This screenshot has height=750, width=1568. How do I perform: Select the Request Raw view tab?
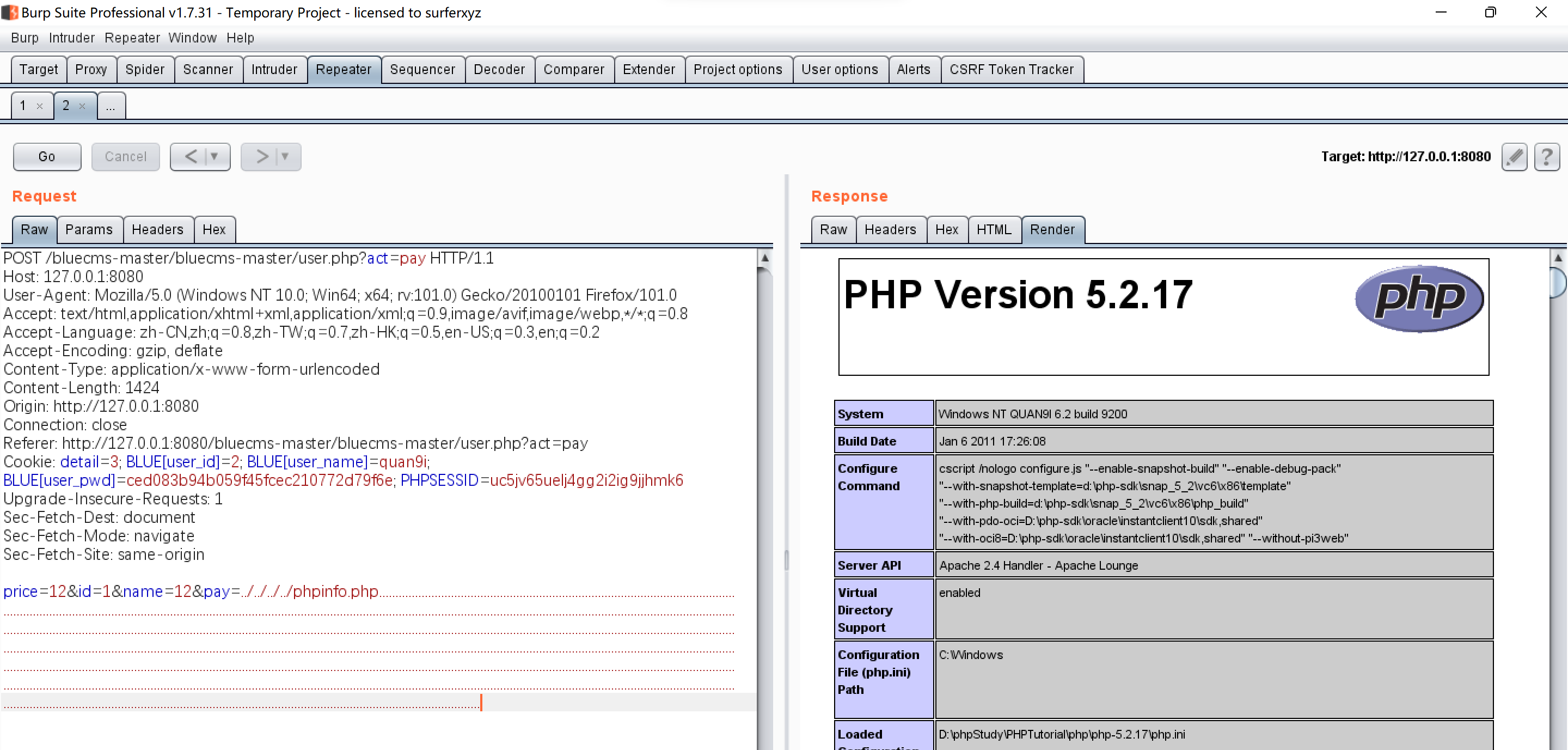click(34, 229)
